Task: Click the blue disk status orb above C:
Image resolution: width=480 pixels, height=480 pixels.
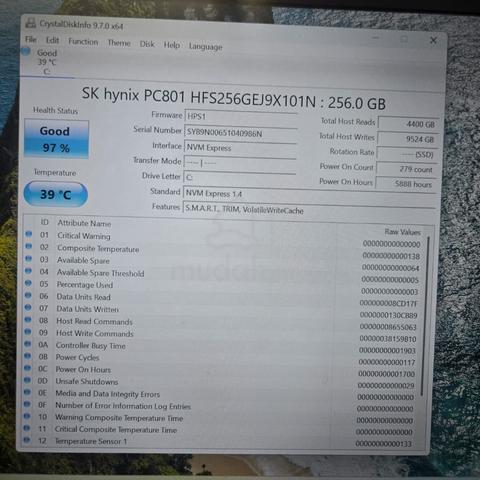Action: click(26, 52)
